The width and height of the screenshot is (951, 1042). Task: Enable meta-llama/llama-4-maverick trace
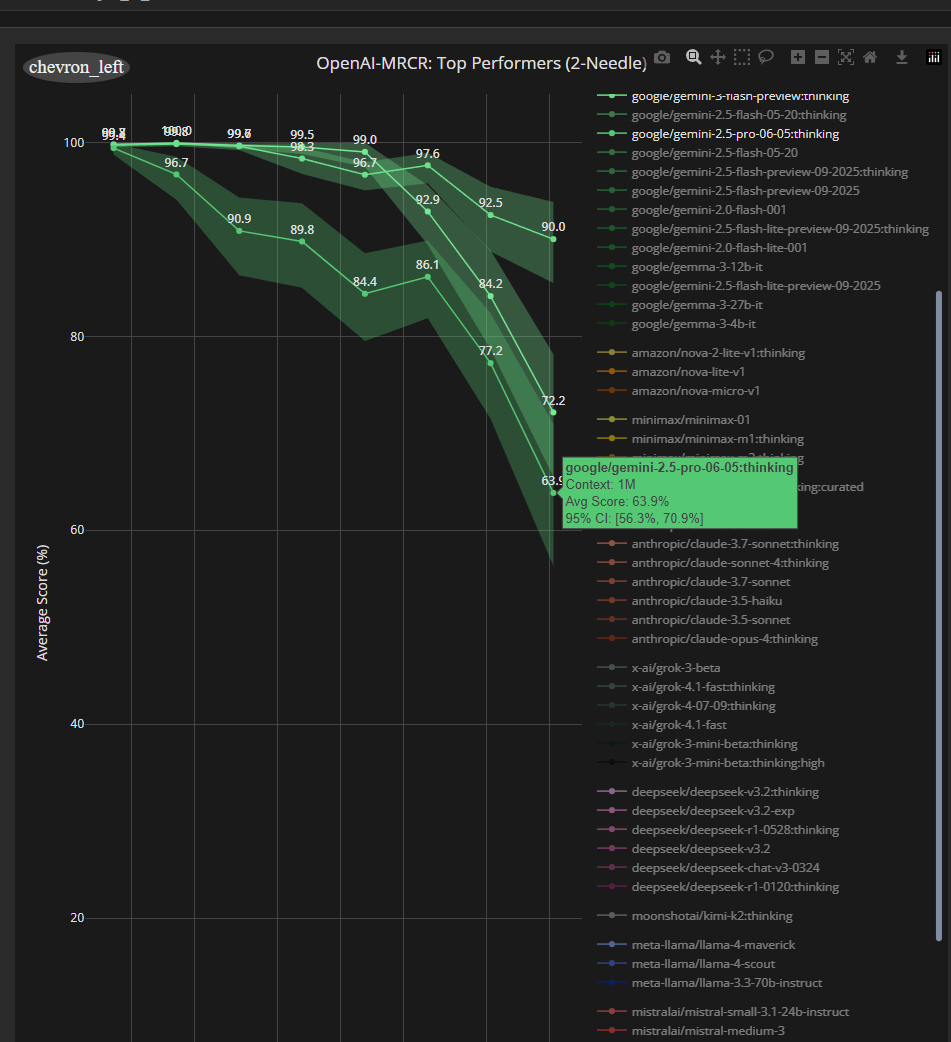(x=713, y=945)
